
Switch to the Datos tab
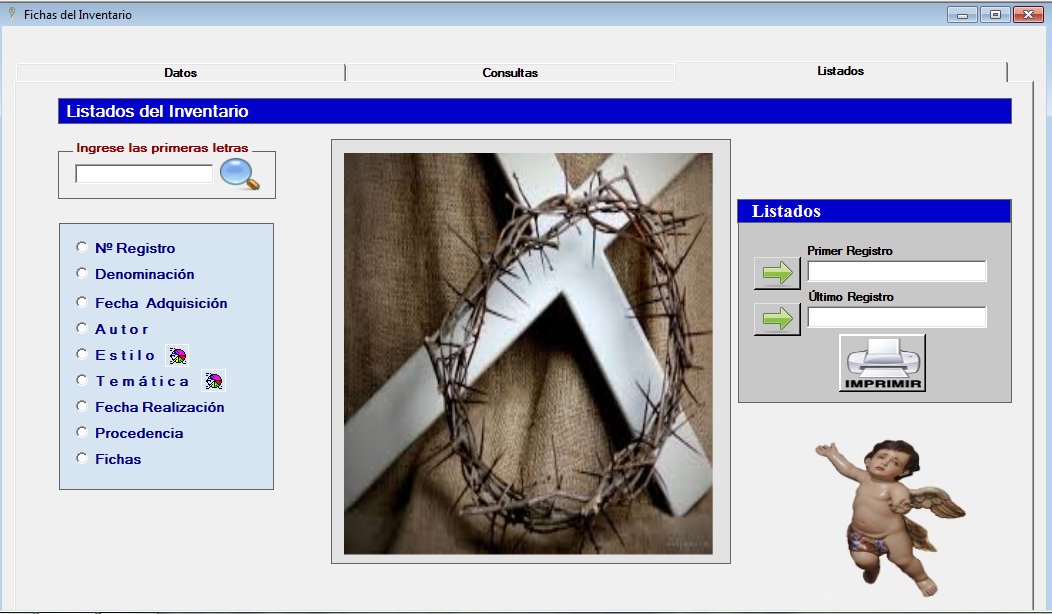pos(181,73)
